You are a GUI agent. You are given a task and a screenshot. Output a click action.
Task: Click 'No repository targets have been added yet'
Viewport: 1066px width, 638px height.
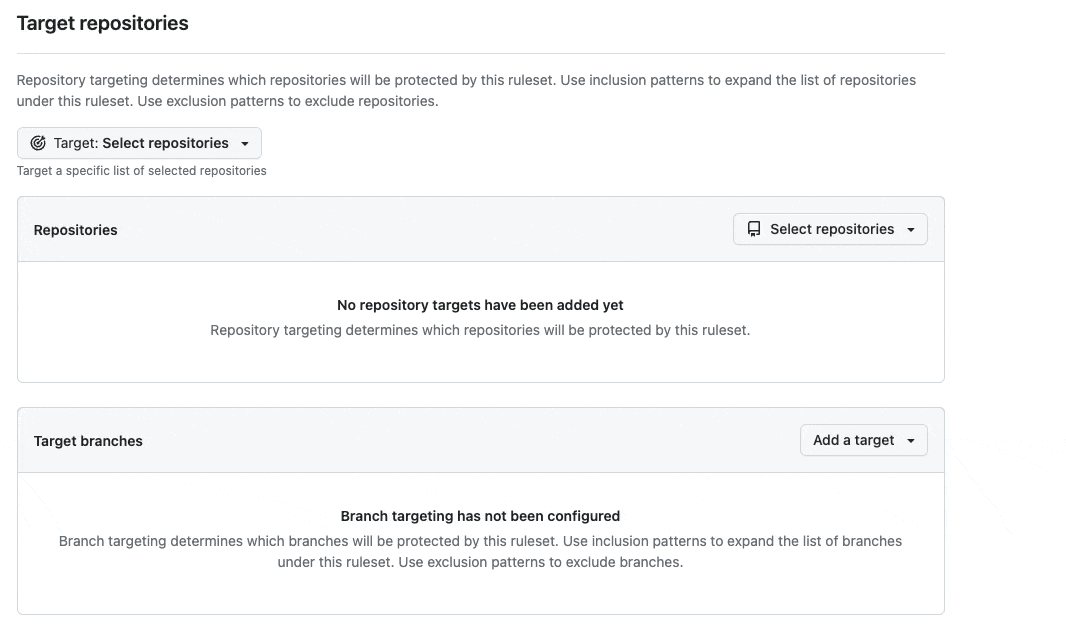pyautogui.click(x=480, y=305)
